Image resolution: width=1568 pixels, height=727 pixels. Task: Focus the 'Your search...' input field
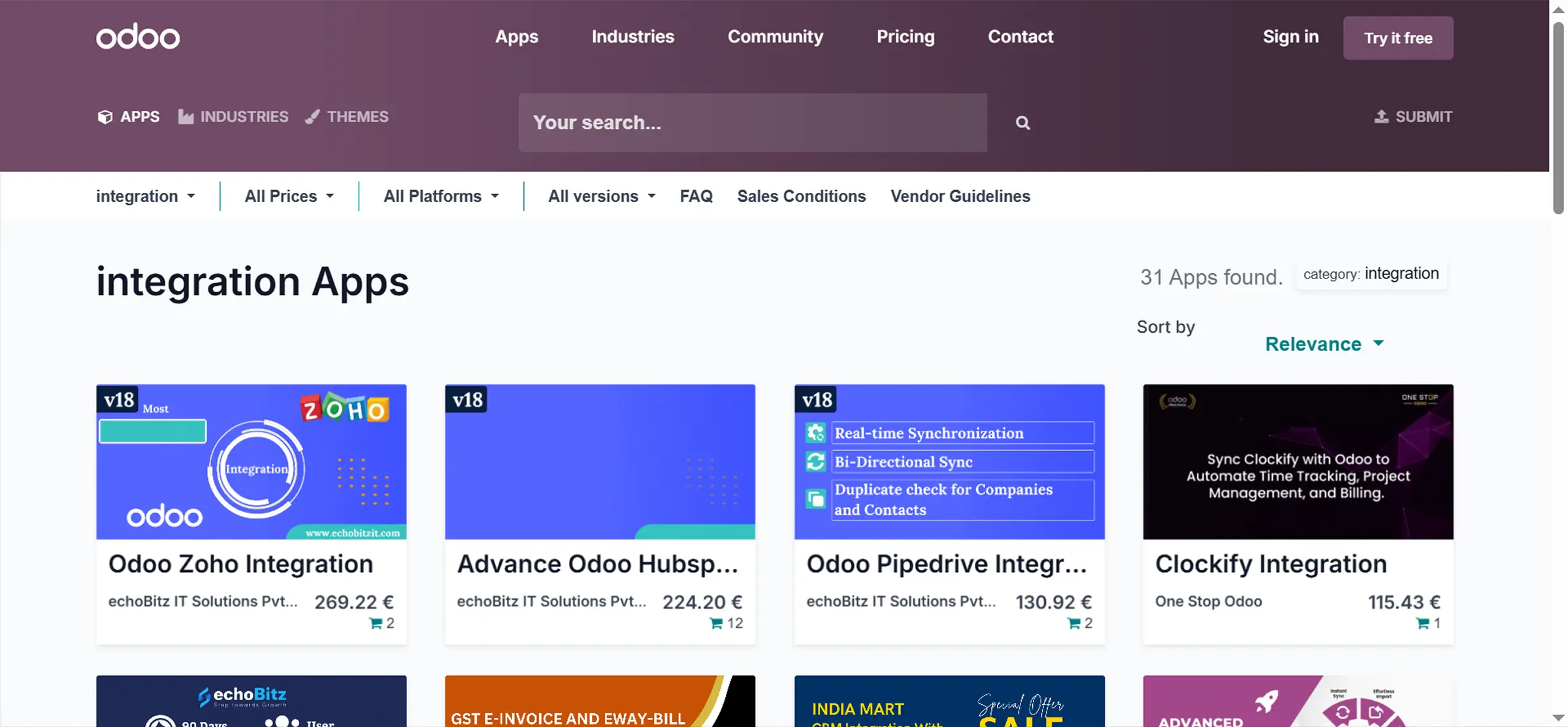(753, 122)
